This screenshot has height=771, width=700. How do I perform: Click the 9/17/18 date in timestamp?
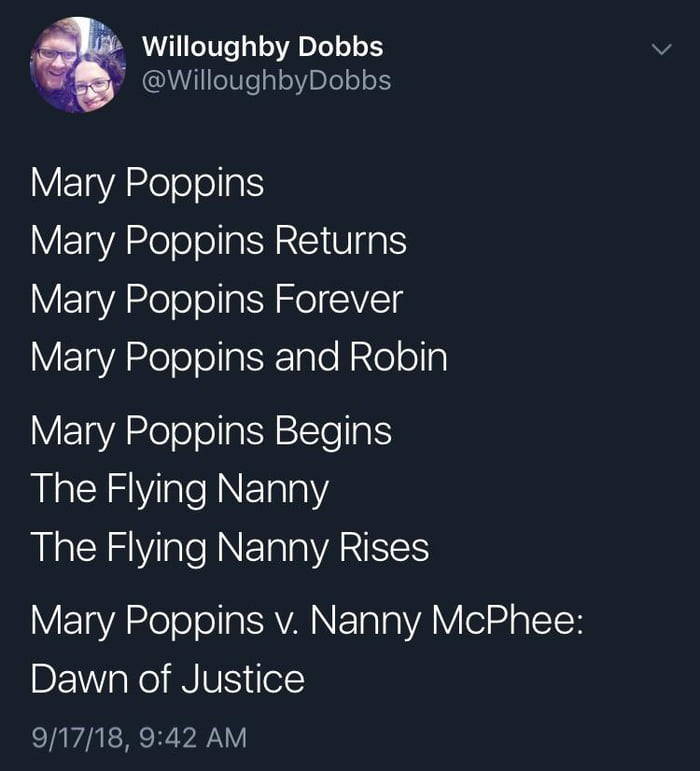coord(73,738)
